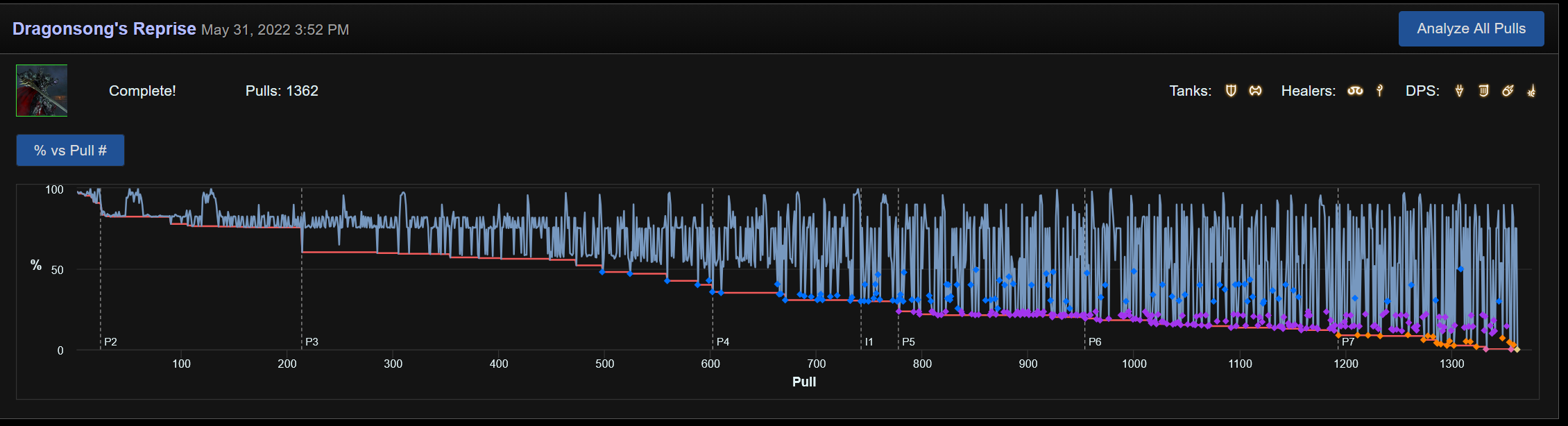Select the P6 phase marker on the chart
1568x426 pixels.
pos(1095,342)
